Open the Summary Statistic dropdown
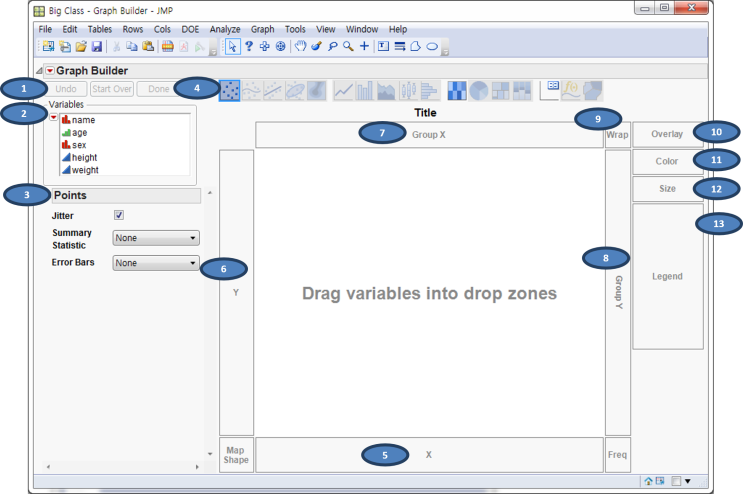The image size is (743, 494). pyautogui.click(x=156, y=238)
